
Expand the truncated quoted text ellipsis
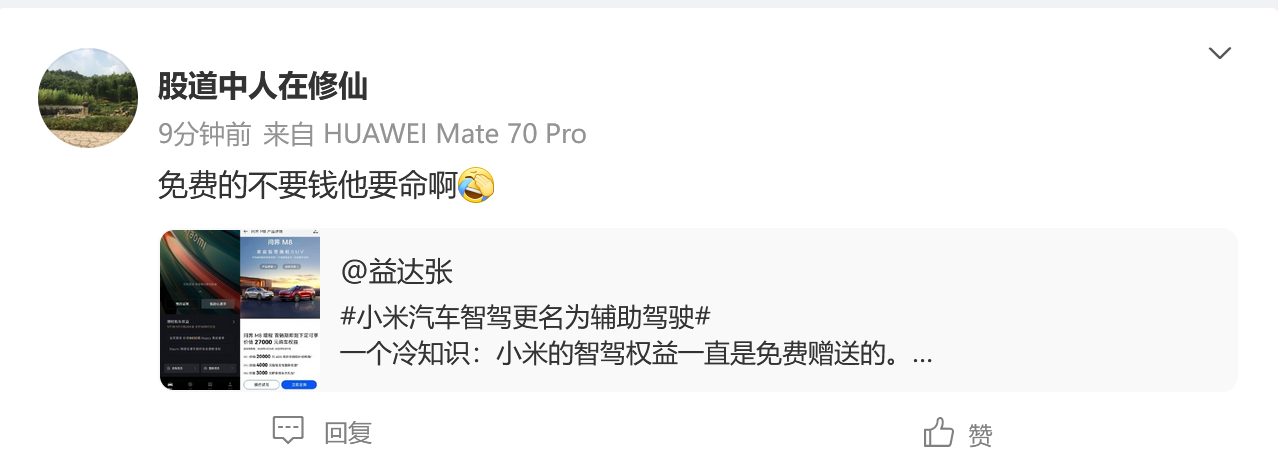click(923, 355)
